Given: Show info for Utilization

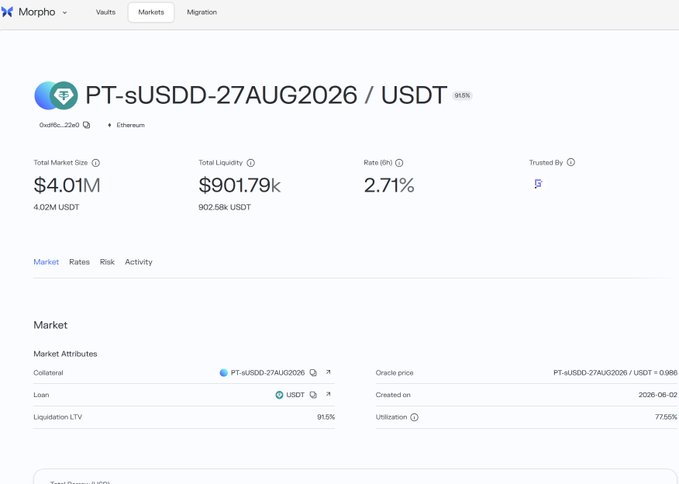Looking at the screenshot, I should (414, 417).
